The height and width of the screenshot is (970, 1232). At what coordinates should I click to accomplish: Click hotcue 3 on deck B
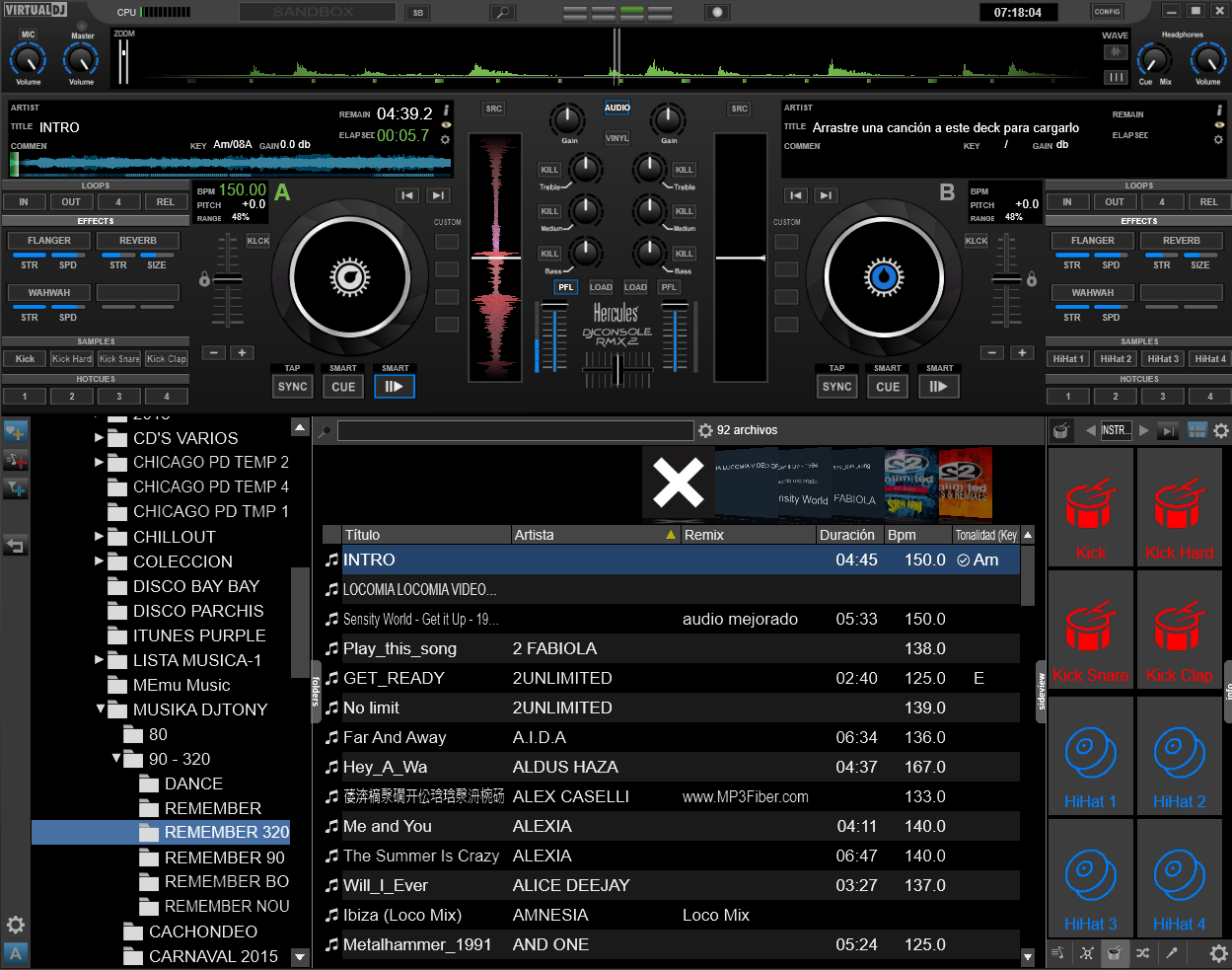tap(1163, 396)
